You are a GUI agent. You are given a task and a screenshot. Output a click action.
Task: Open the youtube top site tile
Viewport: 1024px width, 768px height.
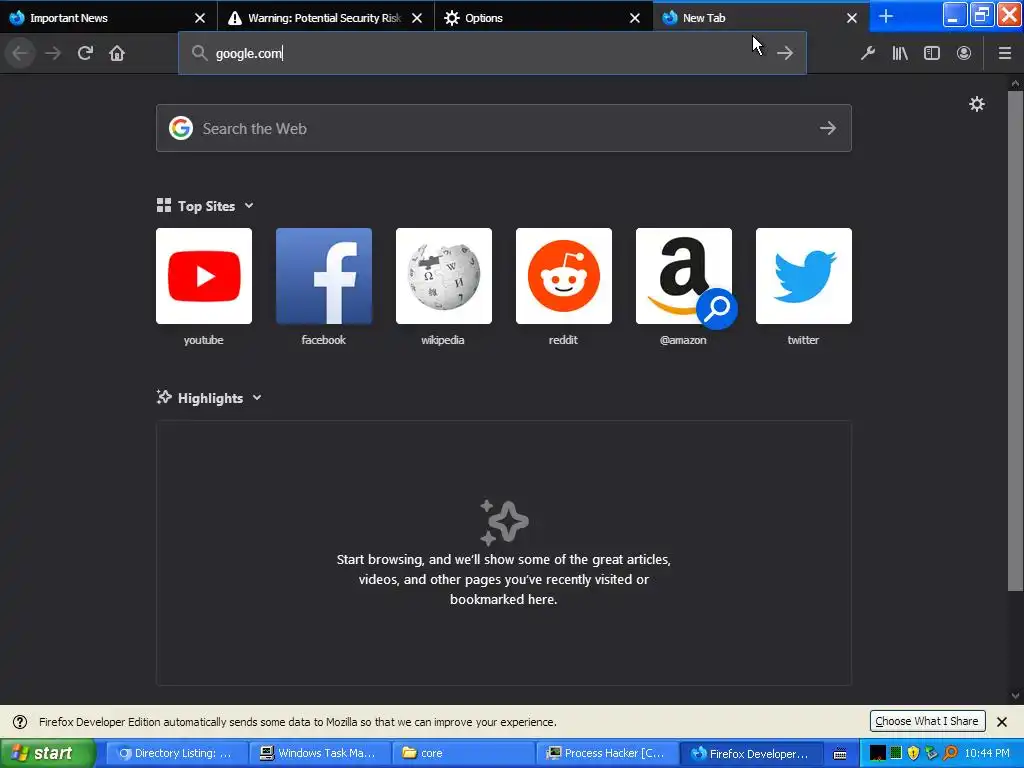pyautogui.click(x=204, y=276)
